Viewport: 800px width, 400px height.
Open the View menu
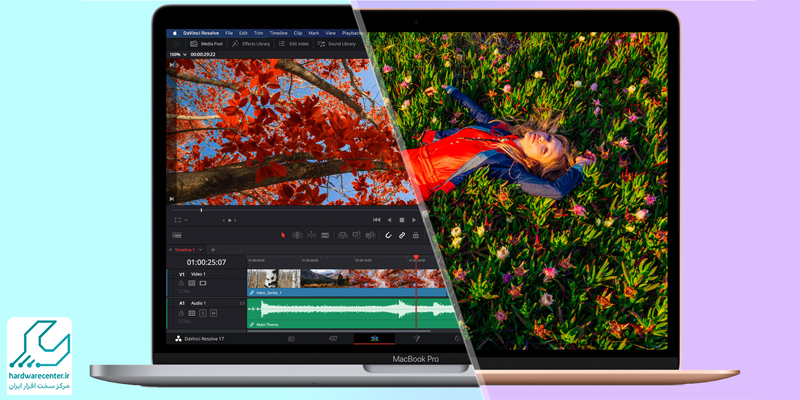331,33
